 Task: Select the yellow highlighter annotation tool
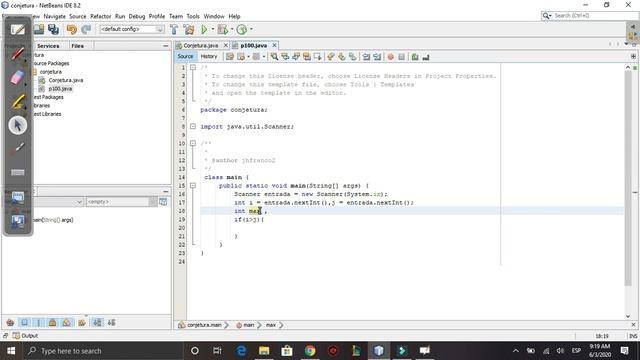[18, 102]
